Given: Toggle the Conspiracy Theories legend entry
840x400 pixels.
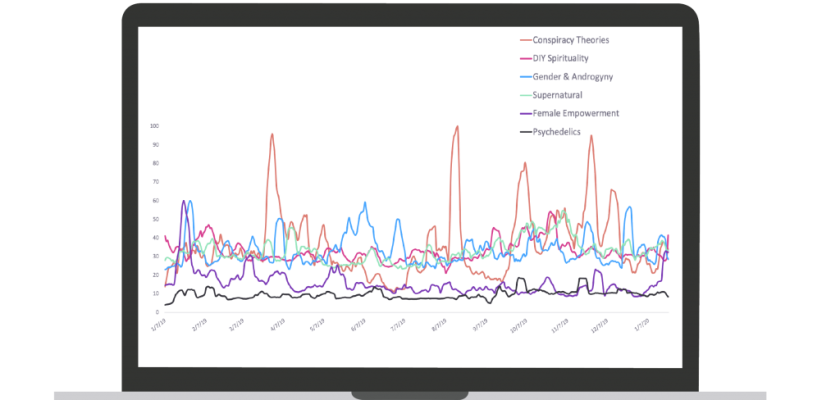Looking at the screenshot, I should pos(571,40).
